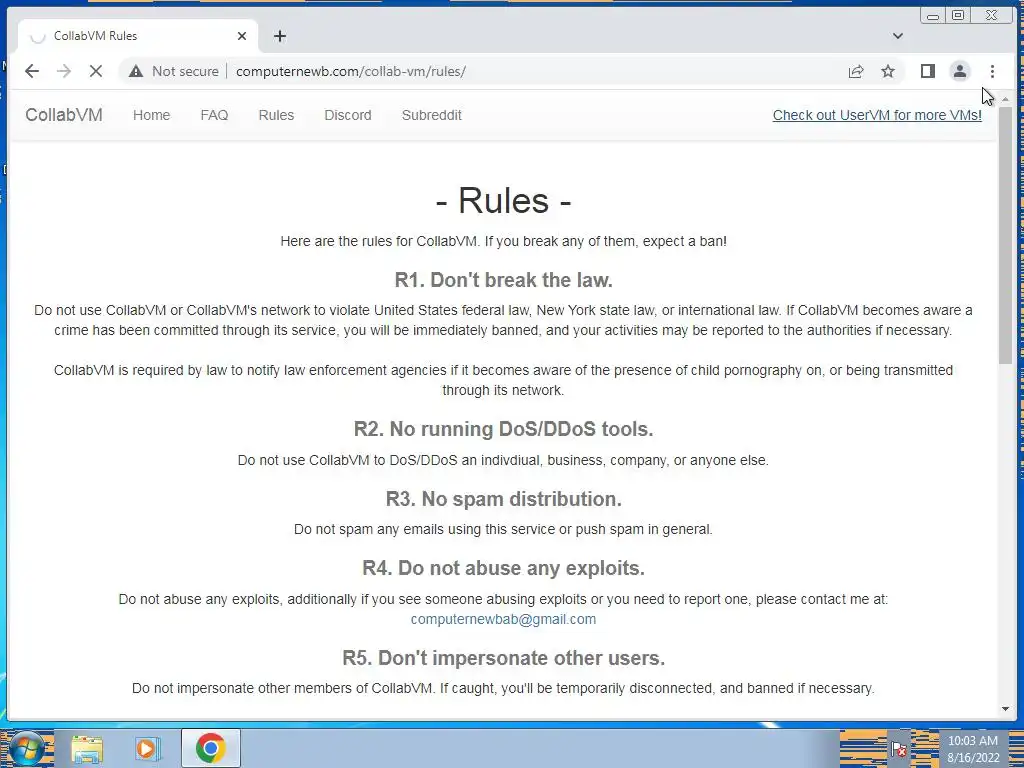Open the Discord nav item
Screen dimensions: 1024x768
click(x=347, y=115)
